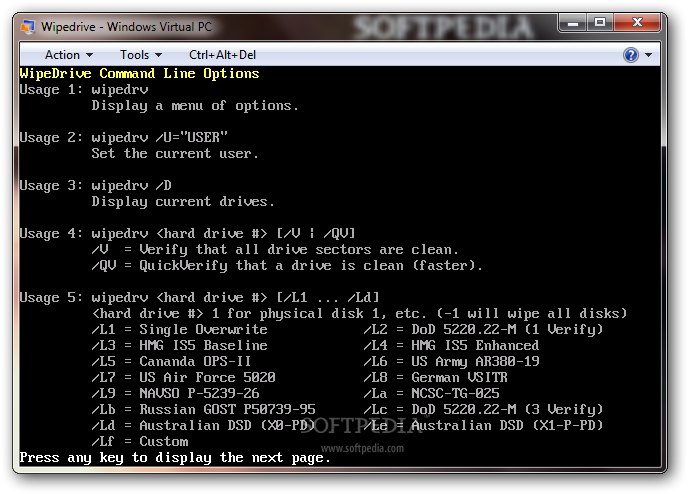Maximize the Wipedrive virtual PC window
This screenshot has height=494, width=688.
pos(600,23)
